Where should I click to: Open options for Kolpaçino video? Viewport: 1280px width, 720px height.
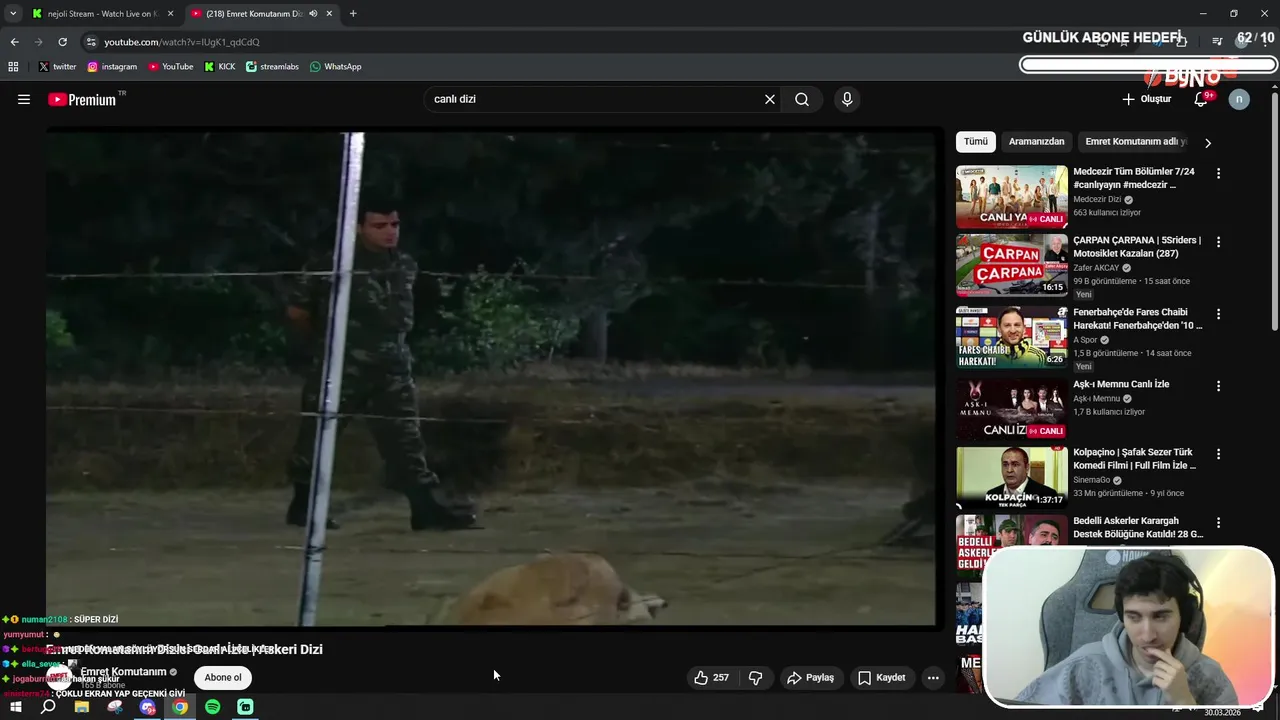(x=1218, y=454)
